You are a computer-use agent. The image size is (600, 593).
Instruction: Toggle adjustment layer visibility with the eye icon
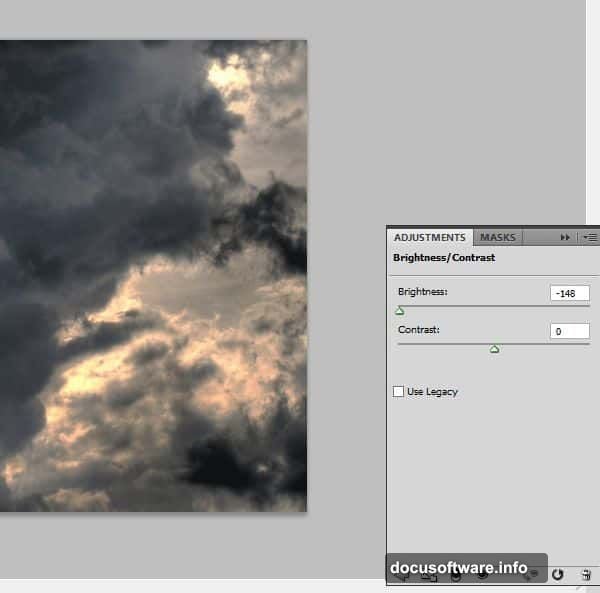(482, 576)
